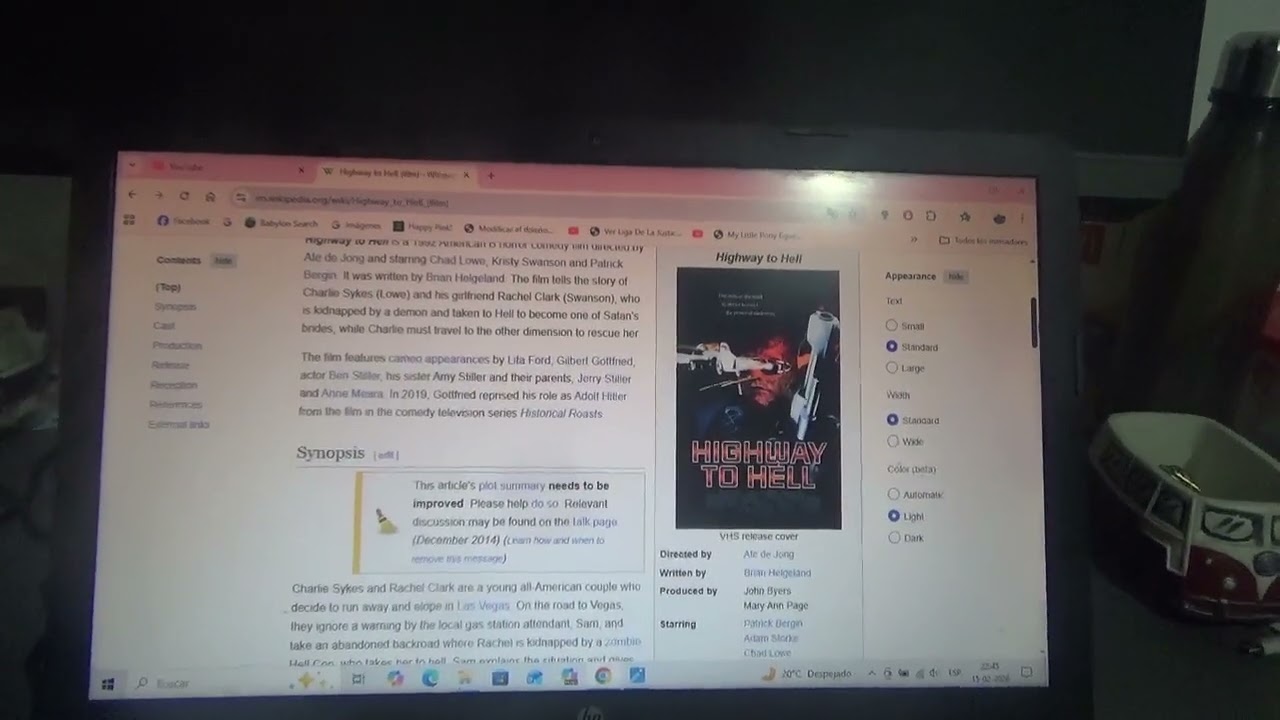This screenshot has height=720, width=1280.
Task: Select Large text size
Action: pyautogui.click(x=892, y=367)
